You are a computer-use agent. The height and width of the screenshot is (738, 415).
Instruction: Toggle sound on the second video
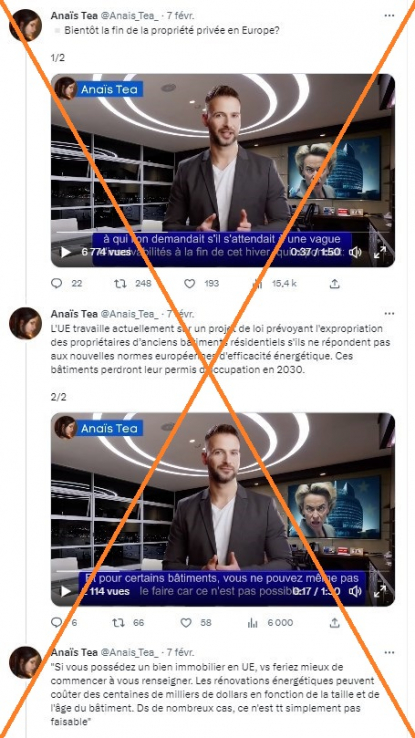356,591
